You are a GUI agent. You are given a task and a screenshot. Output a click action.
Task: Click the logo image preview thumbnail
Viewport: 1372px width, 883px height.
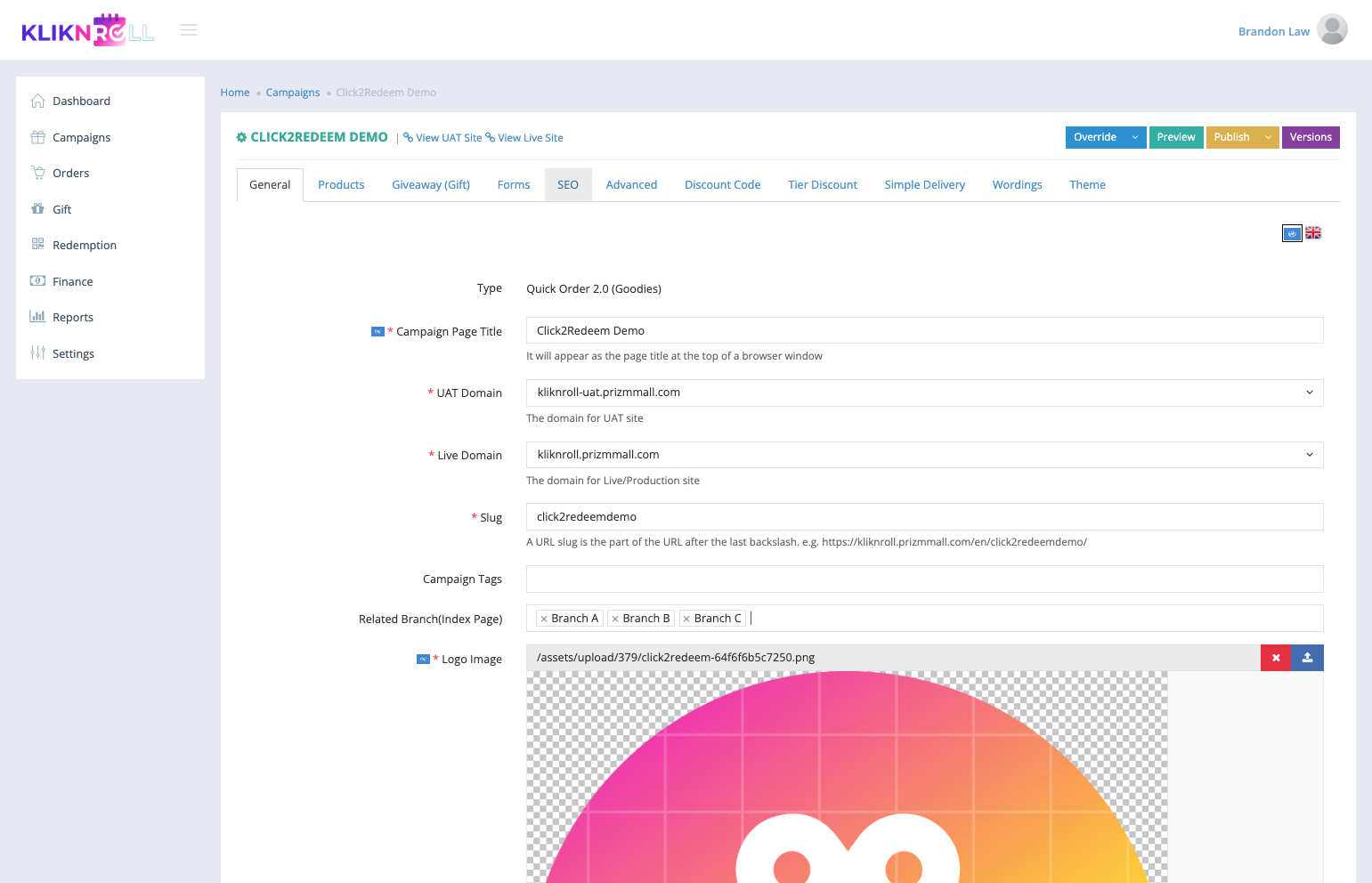(x=847, y=777)
